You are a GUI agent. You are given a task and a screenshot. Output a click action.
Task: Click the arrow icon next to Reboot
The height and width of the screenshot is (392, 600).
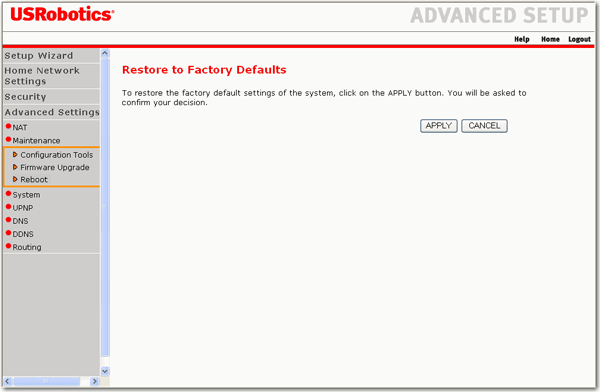click(x=15, y=179)
